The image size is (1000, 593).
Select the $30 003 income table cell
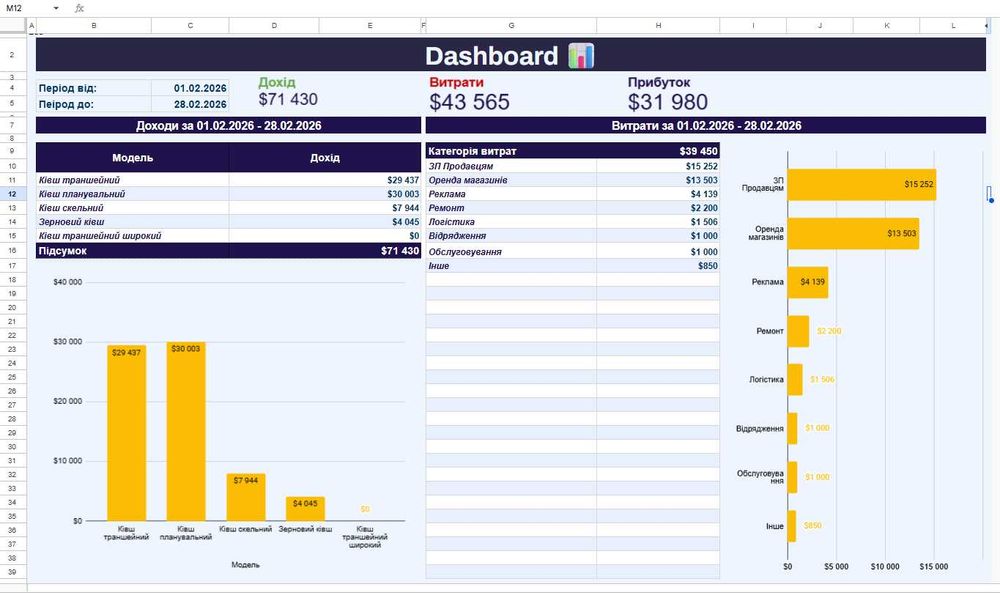coord(325,194)
